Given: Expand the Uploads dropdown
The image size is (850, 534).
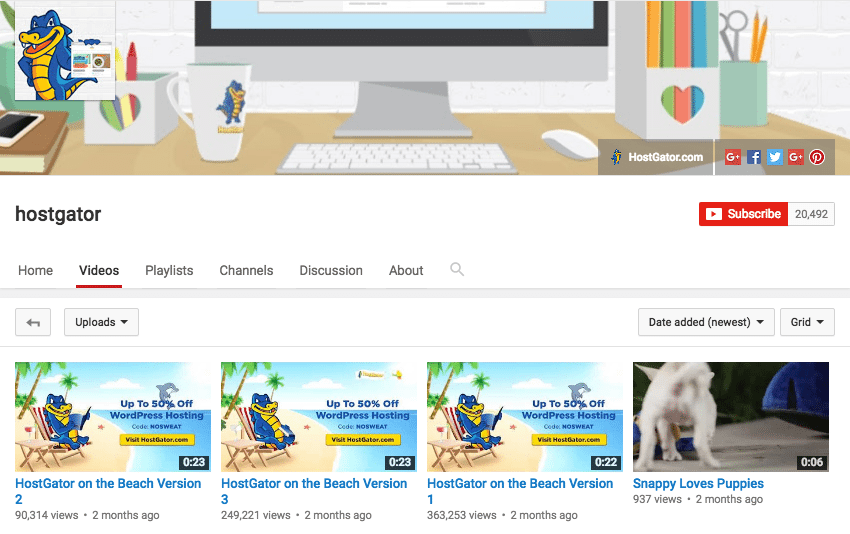Looking at the screenshot, I should (101, 322).
